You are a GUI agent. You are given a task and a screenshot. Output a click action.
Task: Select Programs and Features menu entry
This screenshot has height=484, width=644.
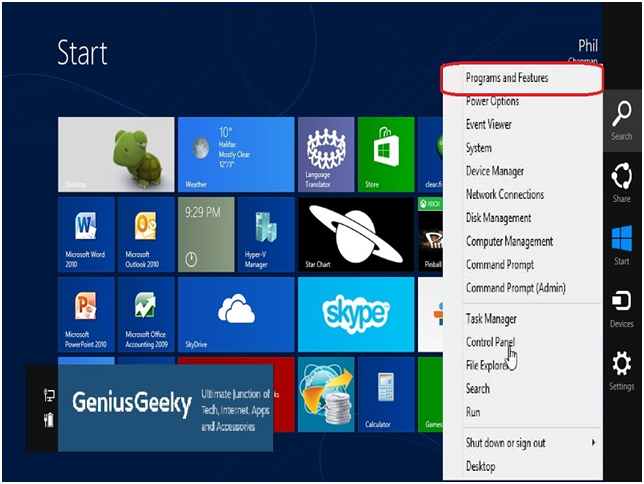(522, 78)
